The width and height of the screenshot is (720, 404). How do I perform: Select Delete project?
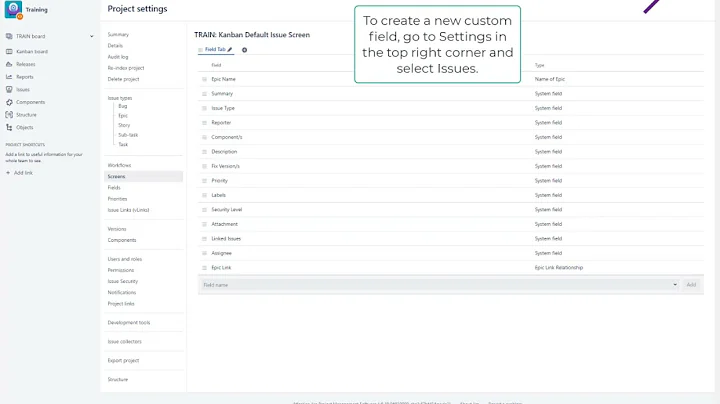[124, 79]
